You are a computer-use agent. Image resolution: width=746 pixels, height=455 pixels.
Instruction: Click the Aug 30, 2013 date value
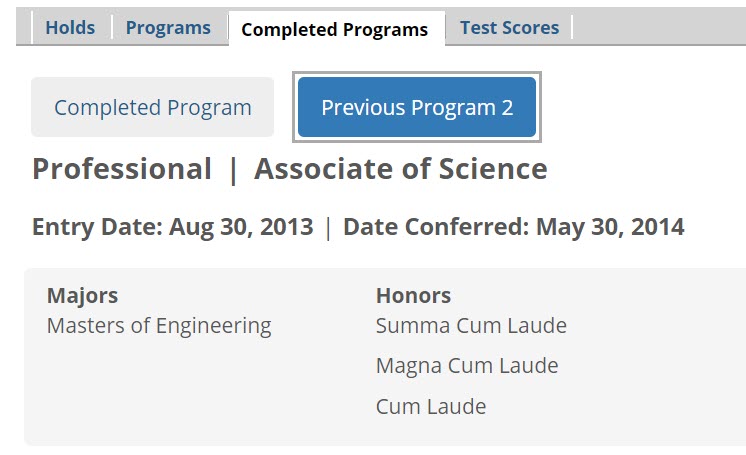(x=241, y=227)
